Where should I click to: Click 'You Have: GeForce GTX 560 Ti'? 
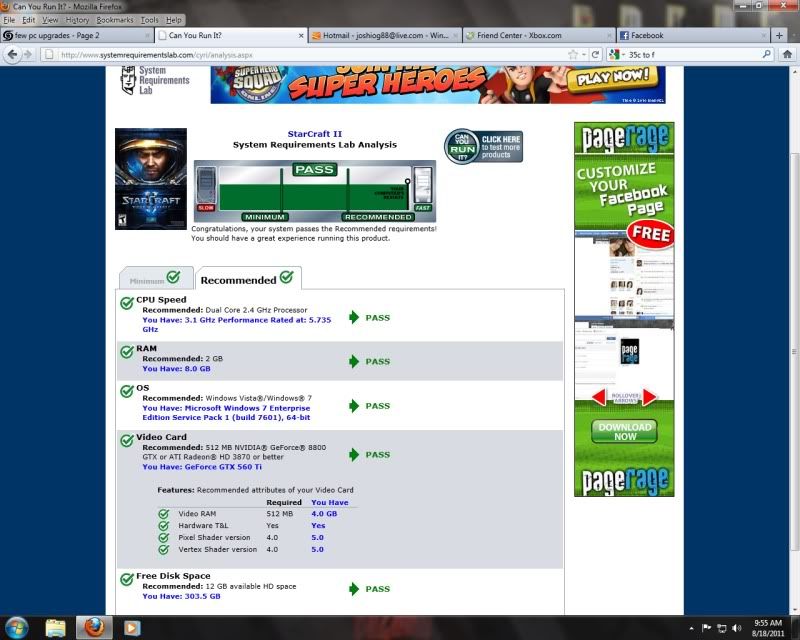click(x=202, y=466)
